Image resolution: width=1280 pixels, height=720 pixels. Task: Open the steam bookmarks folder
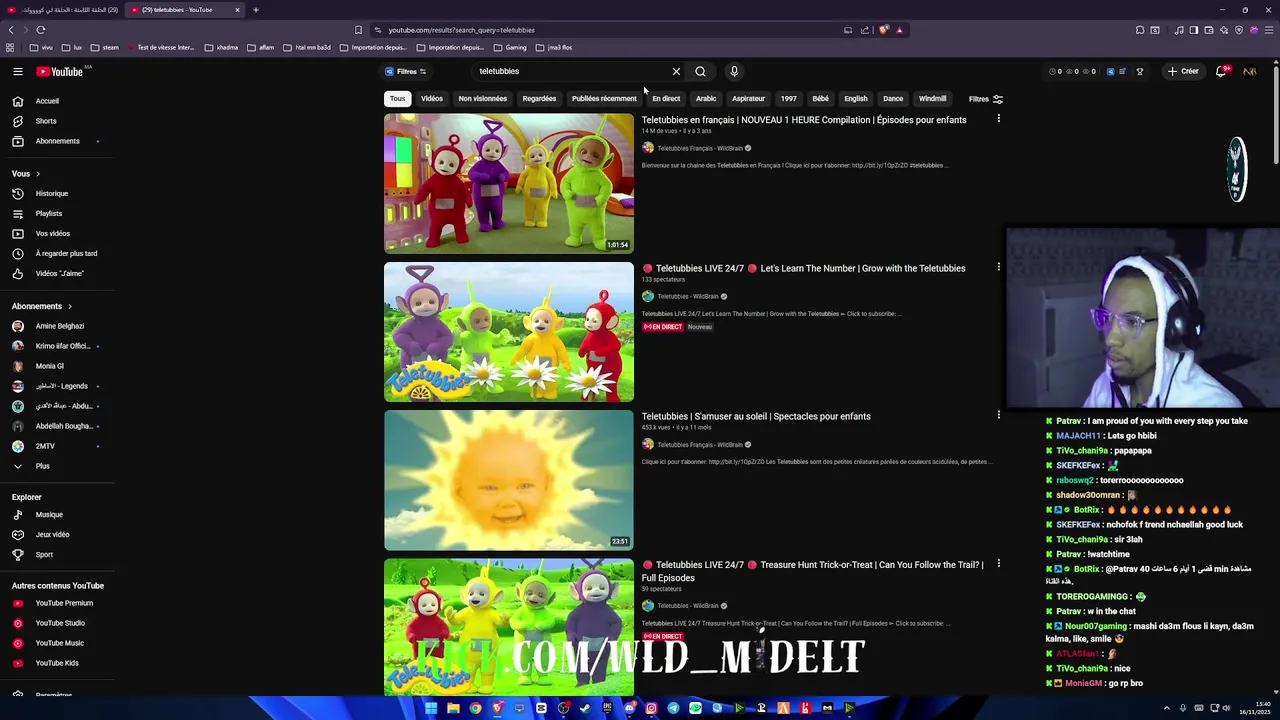[105, 47]
